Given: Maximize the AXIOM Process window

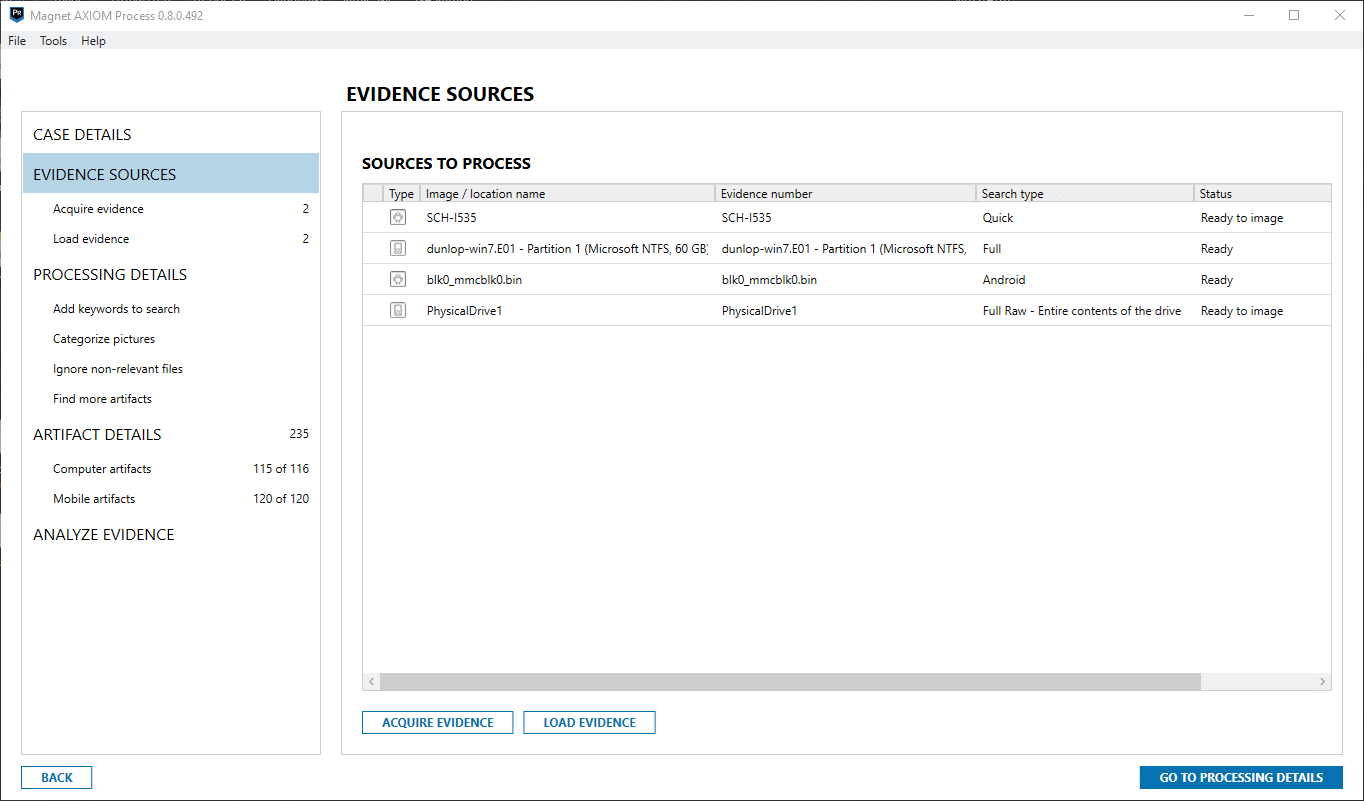Looking at the screenshot, I should point(1294,15).
